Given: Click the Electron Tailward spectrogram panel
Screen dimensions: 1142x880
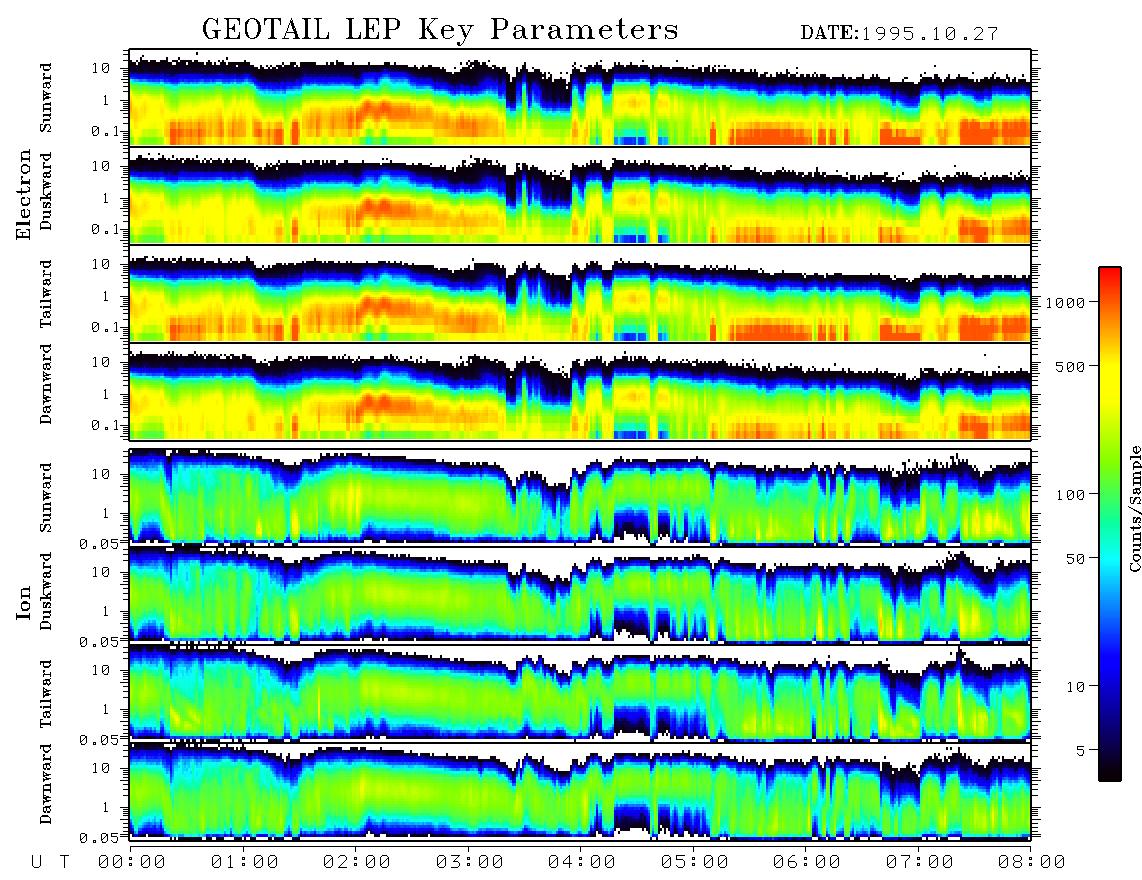Looking at the screenshot, I should click(580, 294).
